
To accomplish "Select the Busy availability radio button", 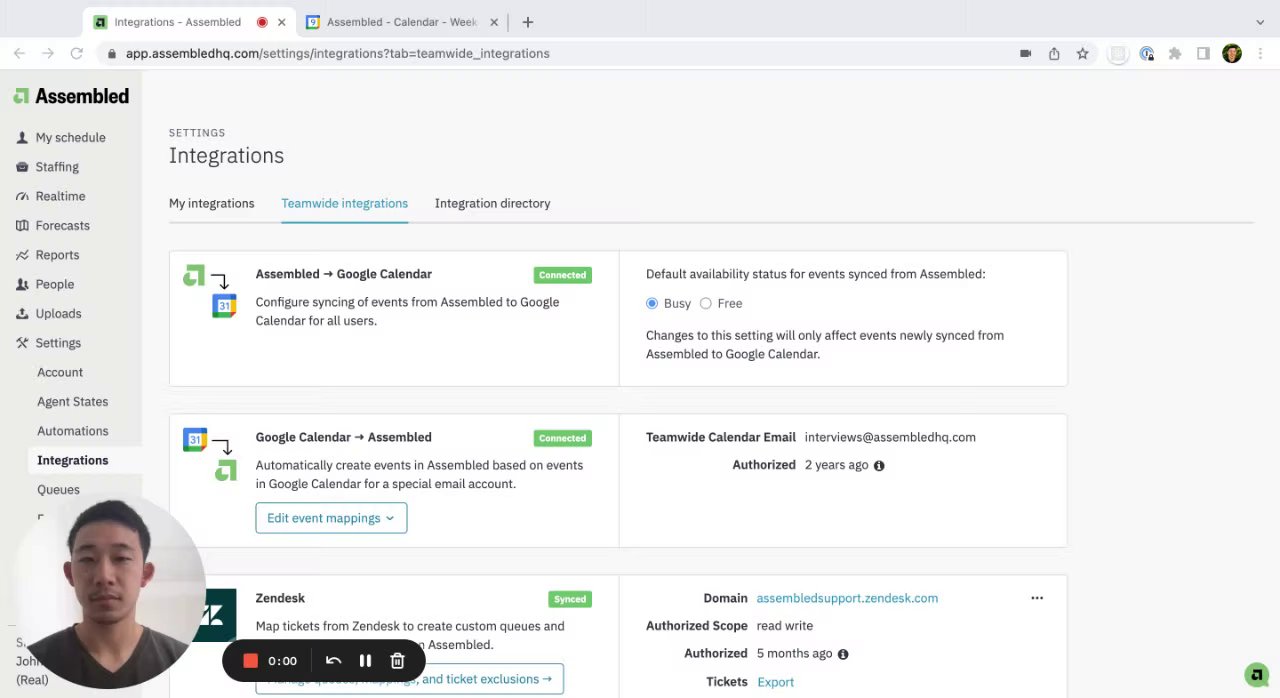I will 652,304.
